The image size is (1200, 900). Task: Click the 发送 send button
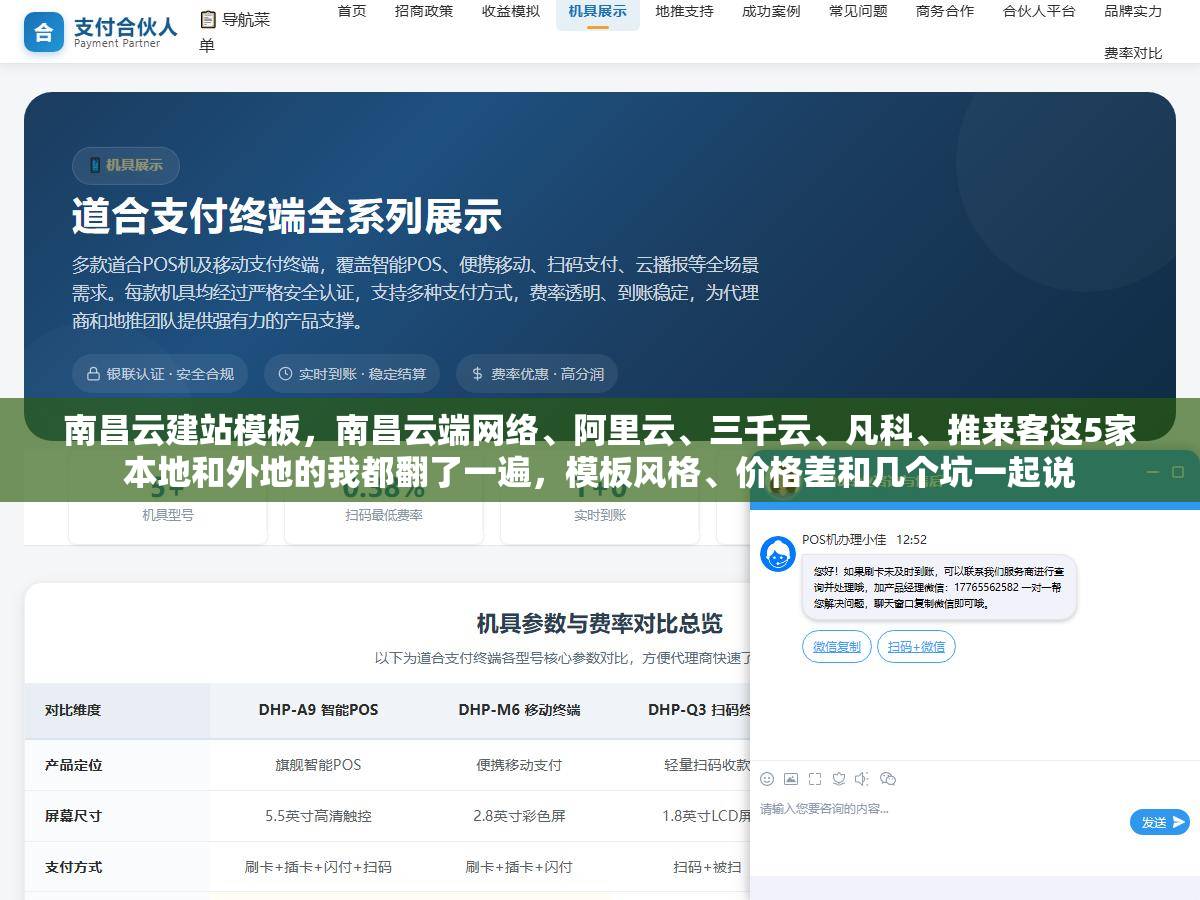point(1160,822)
